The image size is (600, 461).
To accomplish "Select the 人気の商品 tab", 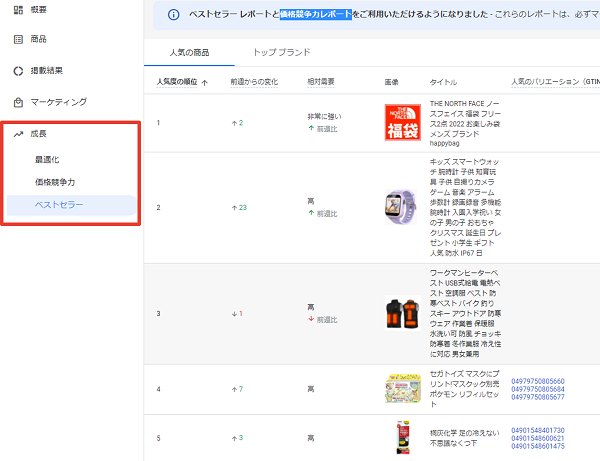I will 186,51.
